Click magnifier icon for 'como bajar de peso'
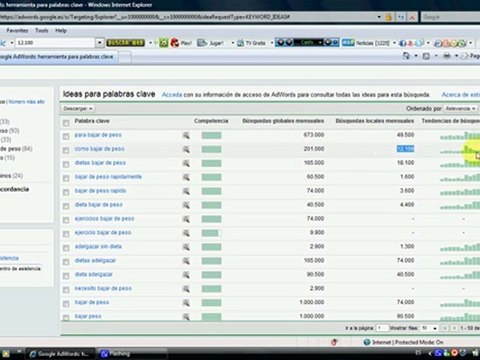Screen dimensions: 480x360 tap(186, 149)
